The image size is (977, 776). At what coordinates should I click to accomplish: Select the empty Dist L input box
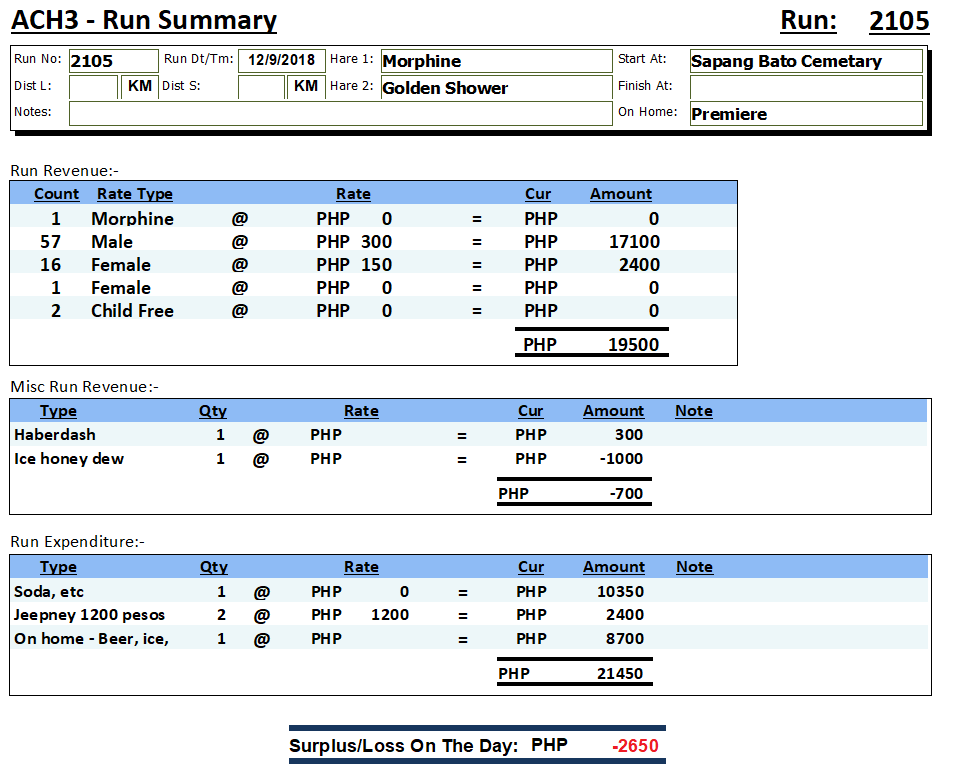click(x=94, y=87)
